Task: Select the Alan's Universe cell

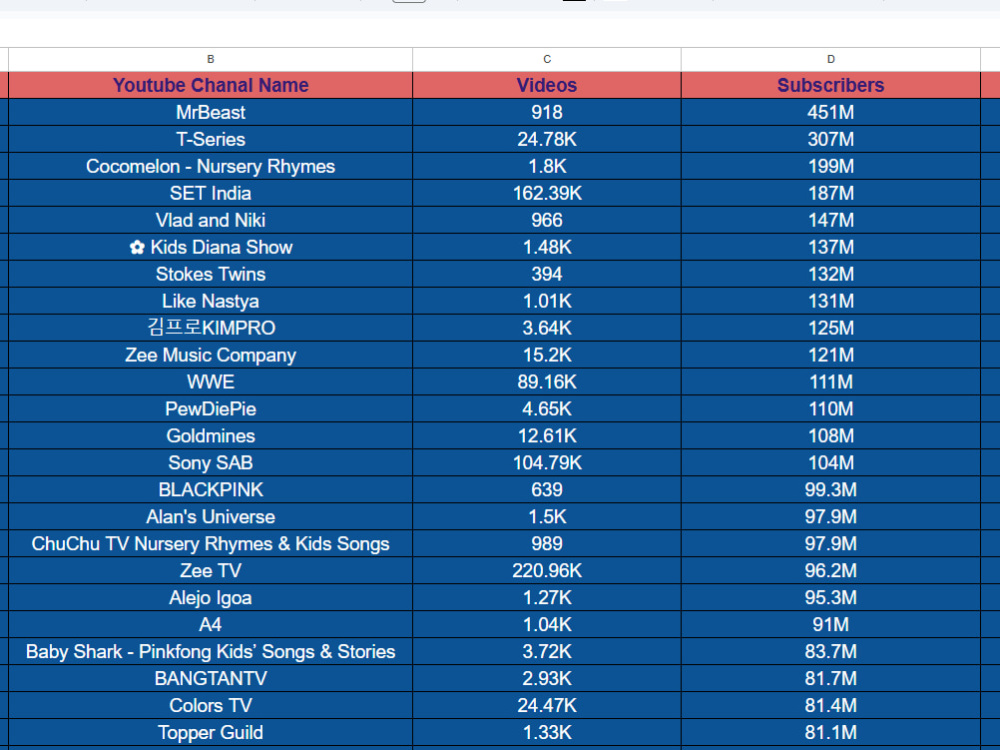Action: [210, 517]
